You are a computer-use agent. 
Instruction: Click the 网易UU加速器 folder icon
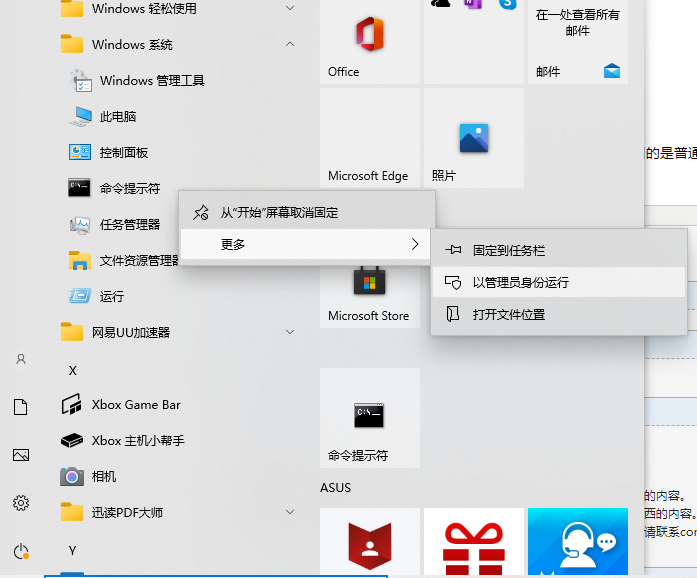click(x=72, y=332)
